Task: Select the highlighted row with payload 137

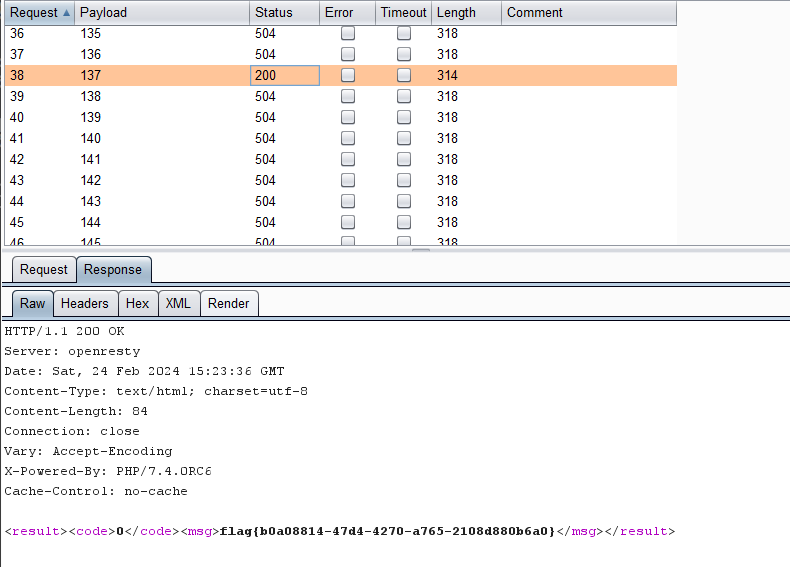Action: pos(160,75)
